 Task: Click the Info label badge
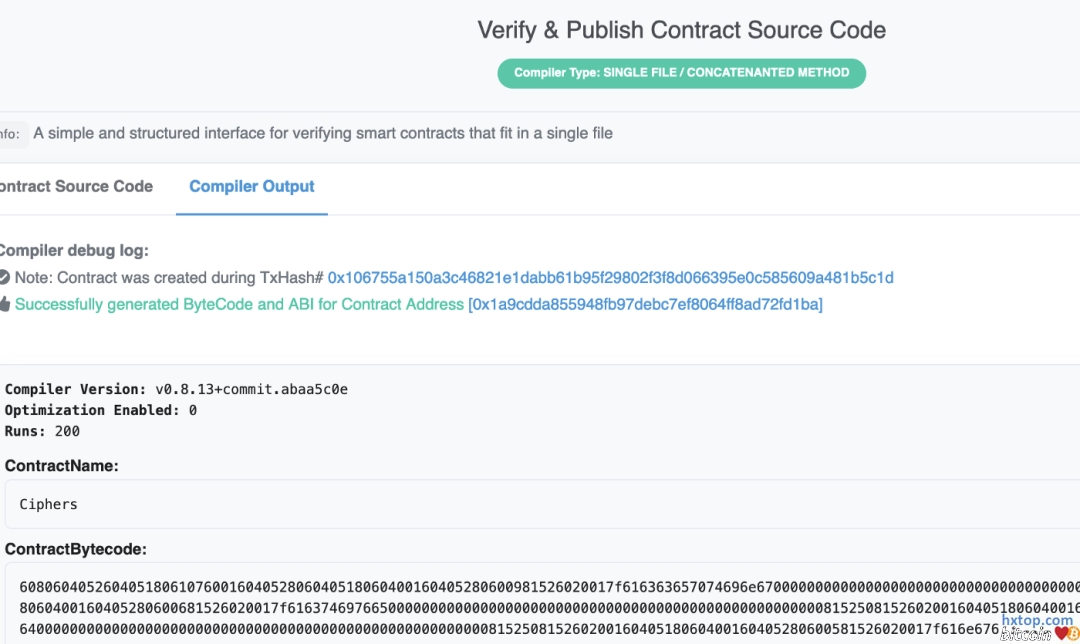10,134
